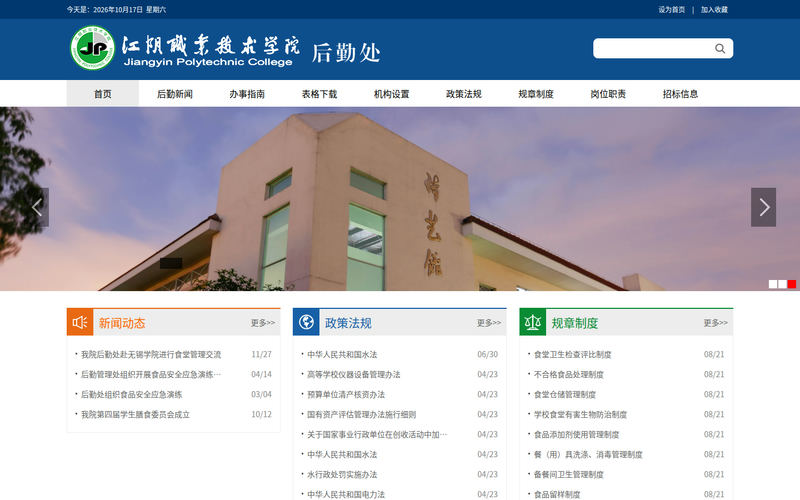Screen dimensions: 800x500
Task: Open 不合格食品处理制度 article
Action: point(568,374)
